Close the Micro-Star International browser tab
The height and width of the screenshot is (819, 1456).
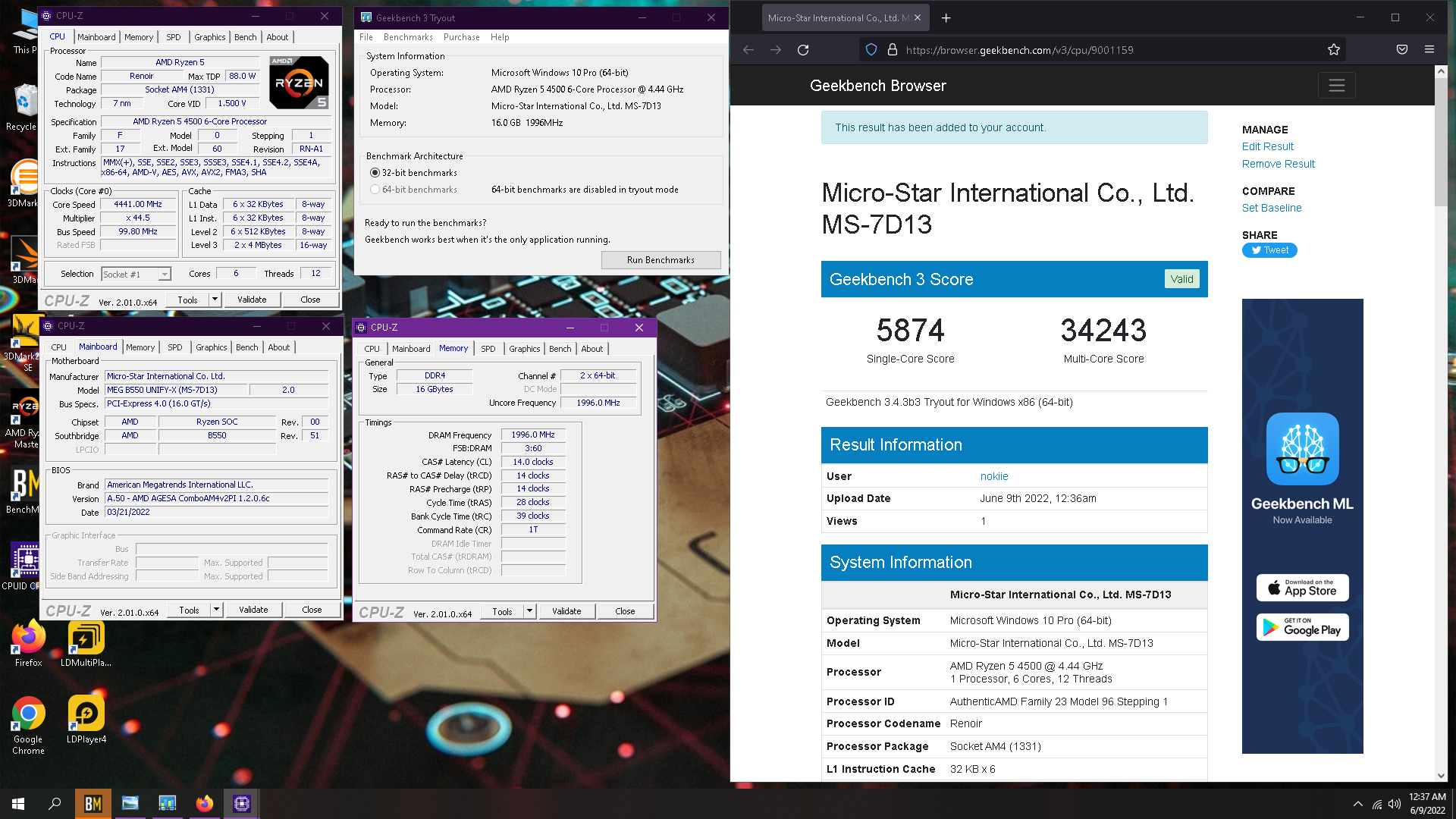tap(918, 17)
